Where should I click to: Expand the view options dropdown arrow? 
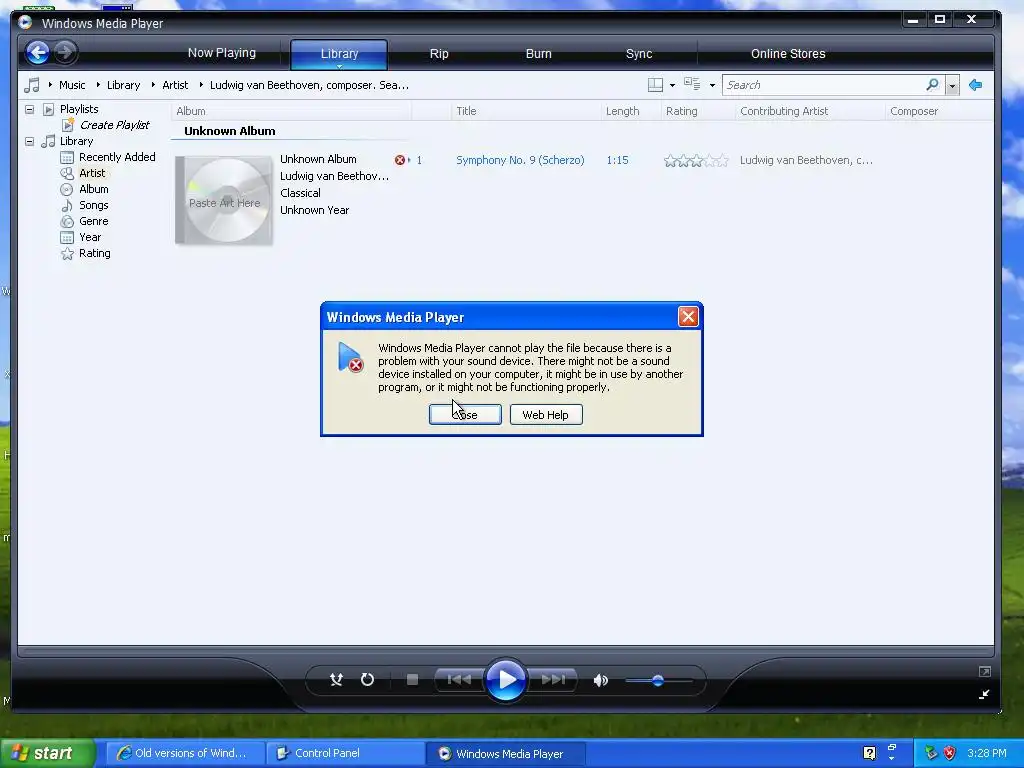712,86
